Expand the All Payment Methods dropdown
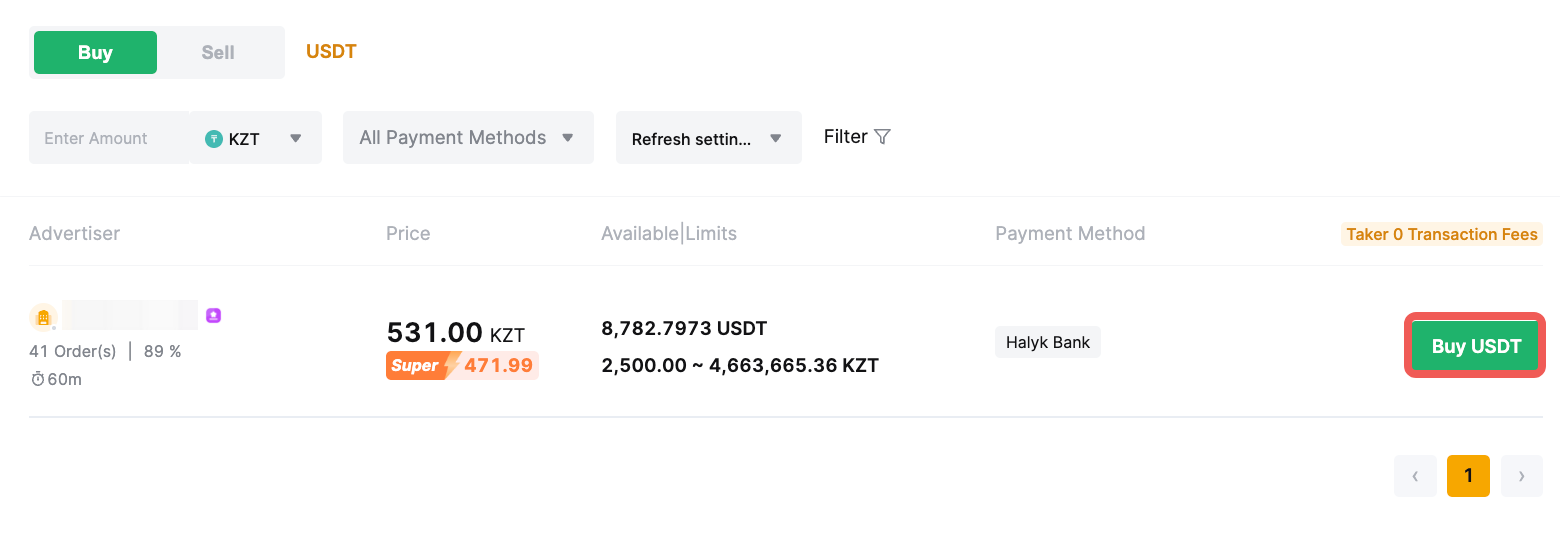 [467, 138]
